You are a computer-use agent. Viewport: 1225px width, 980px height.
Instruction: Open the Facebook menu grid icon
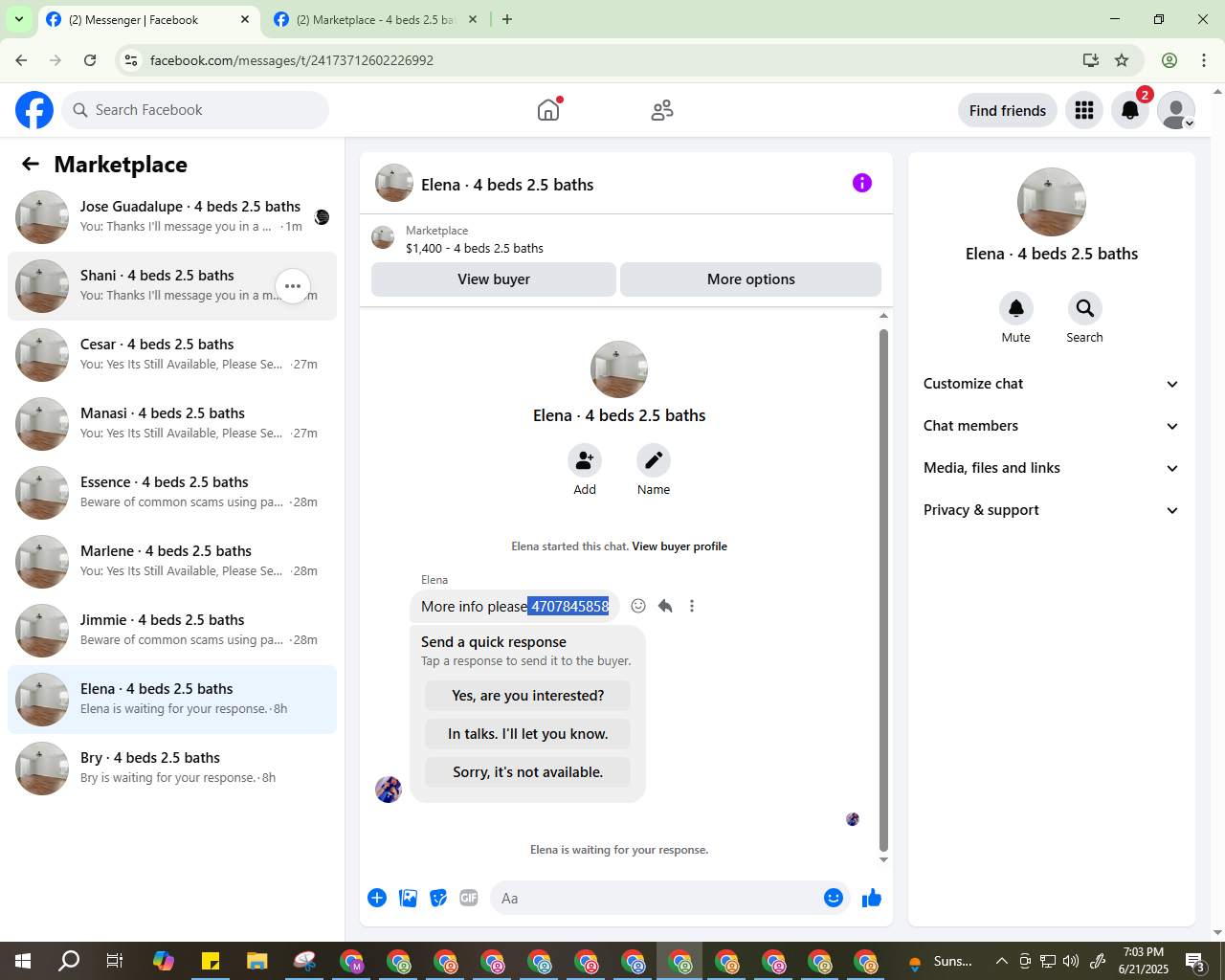pyautogui.click(x=1084, y=110)
